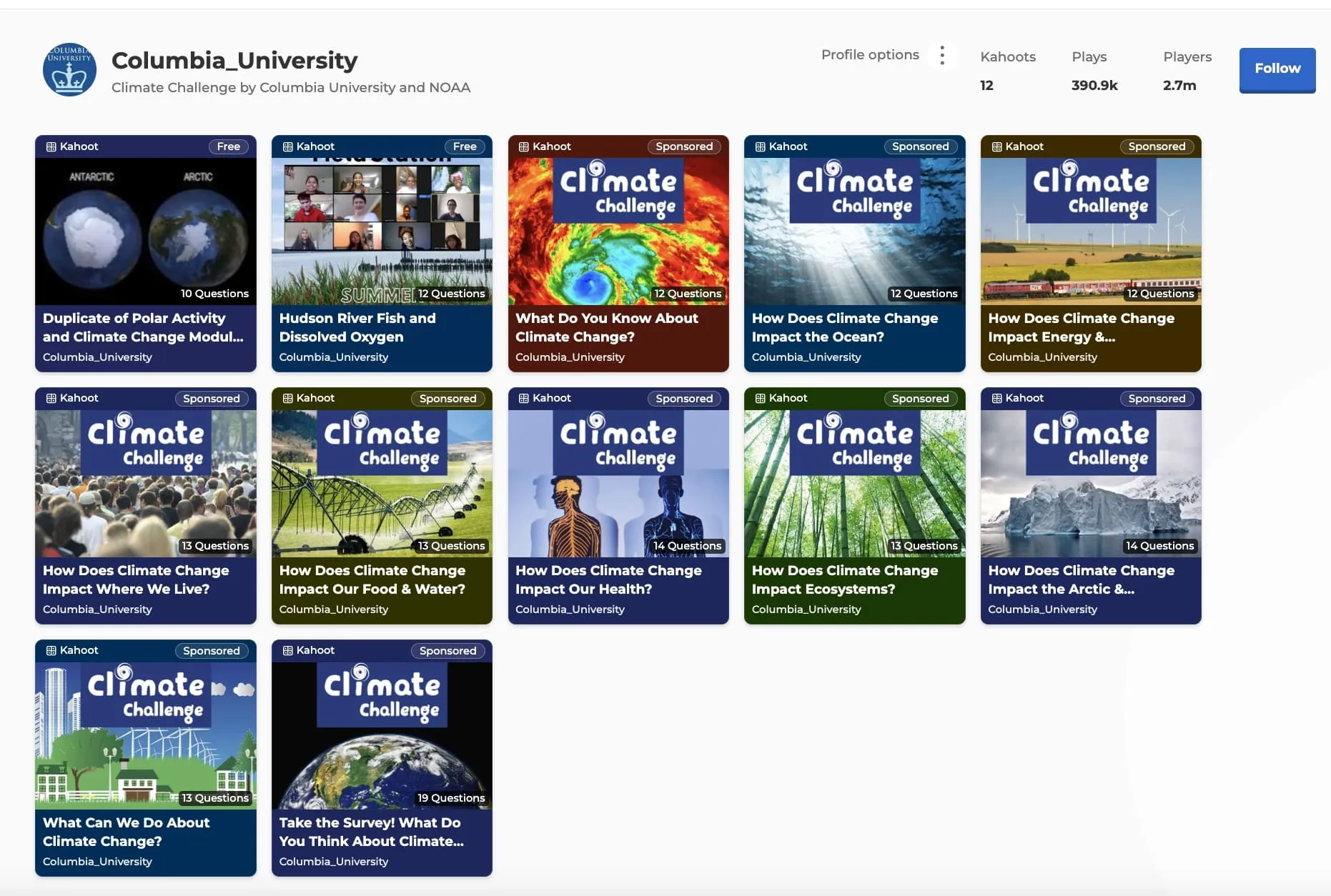
Task: Click the Kahoots count of 12
Action: 986,86
